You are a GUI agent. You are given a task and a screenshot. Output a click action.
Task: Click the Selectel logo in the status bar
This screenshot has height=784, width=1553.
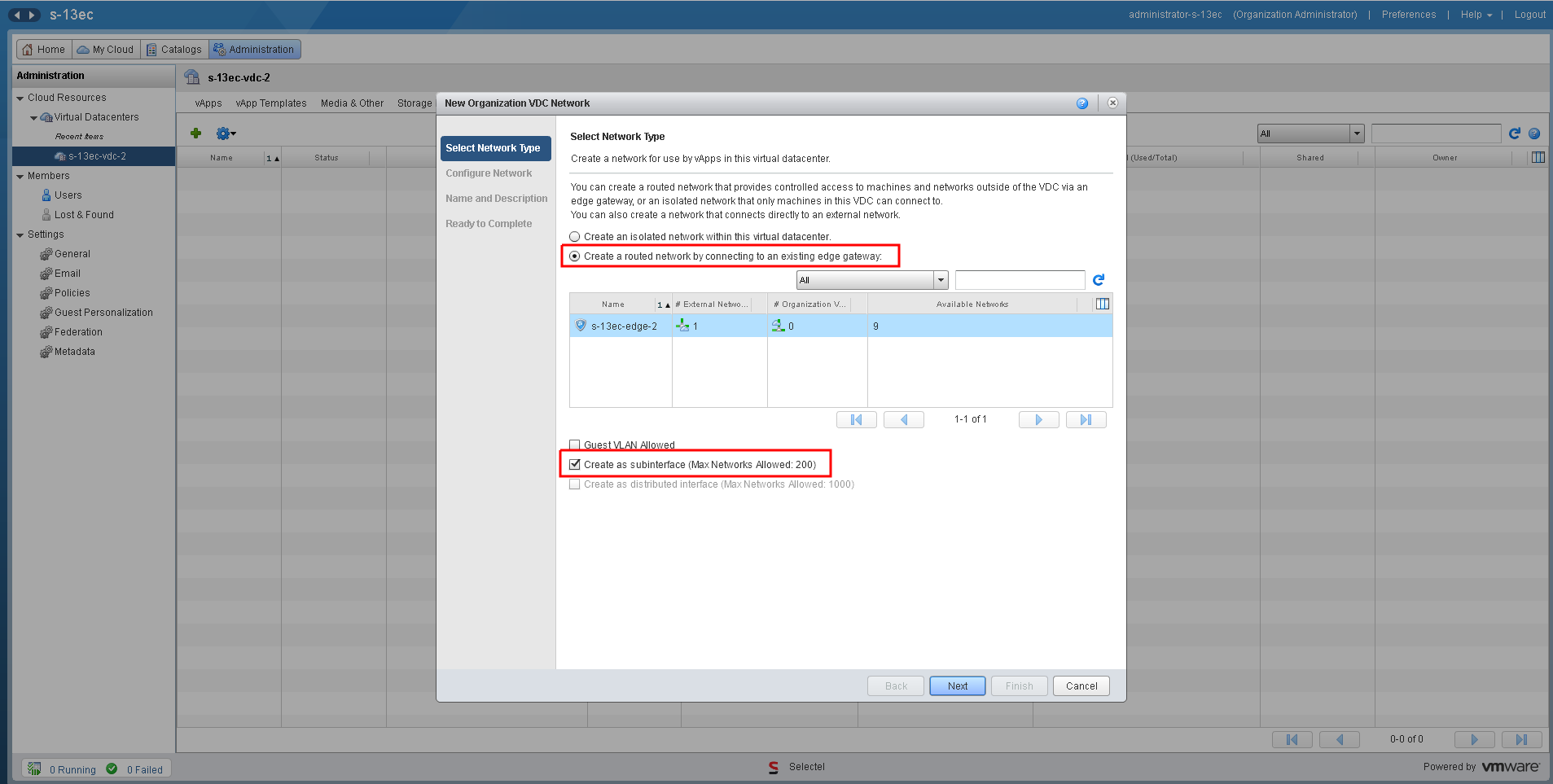(x=773, y=766)
